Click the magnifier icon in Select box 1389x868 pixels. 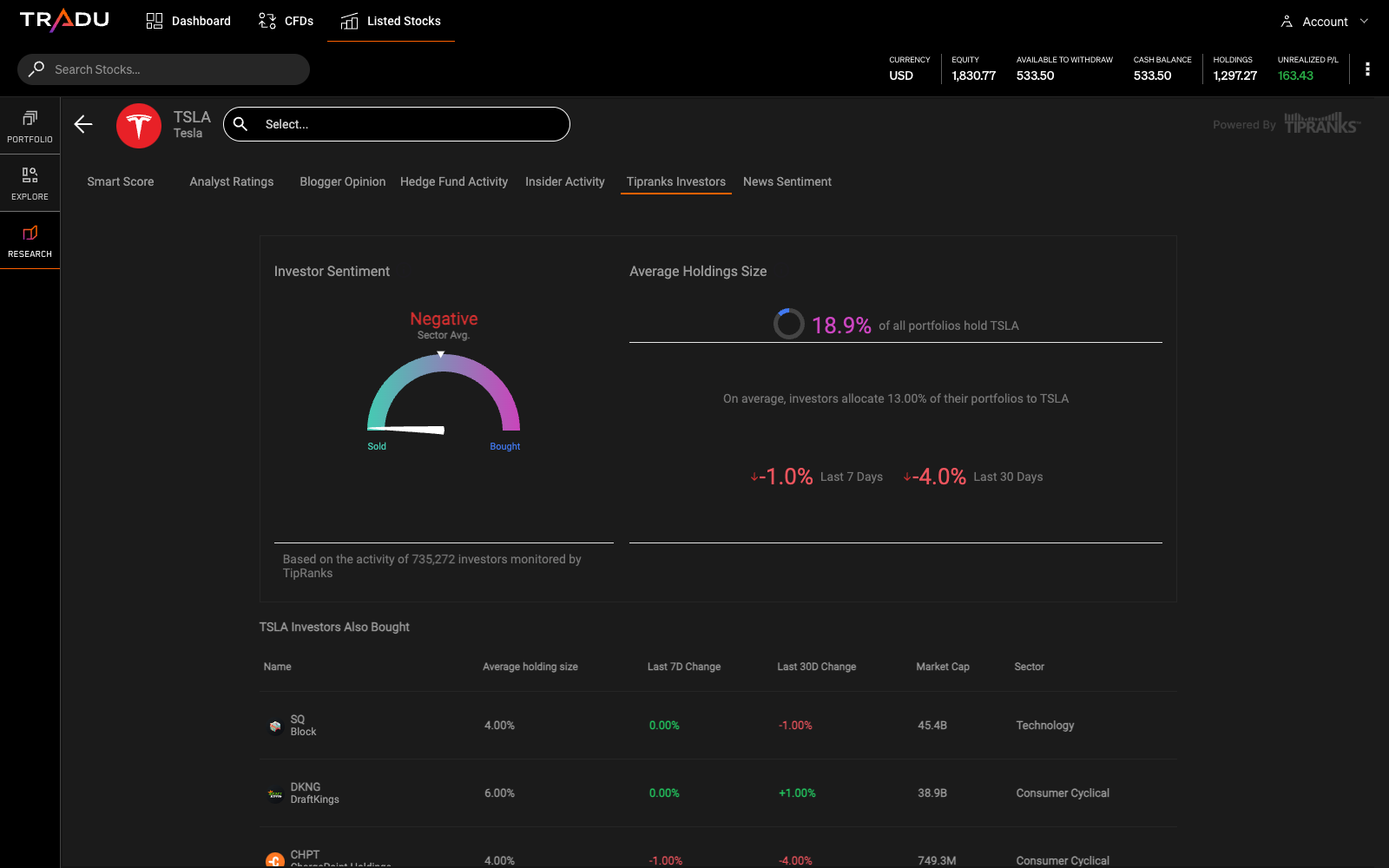click(x=240, y=124)
